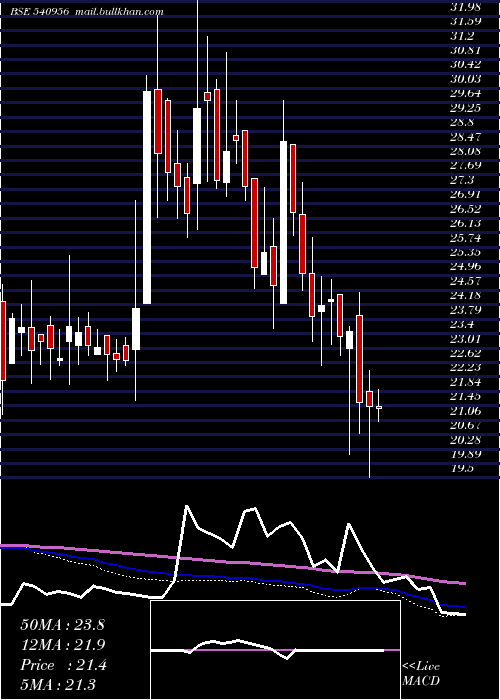Click the <<Live MACD label
The width and height of the screenshot is (500, 700).
[421, 674]
